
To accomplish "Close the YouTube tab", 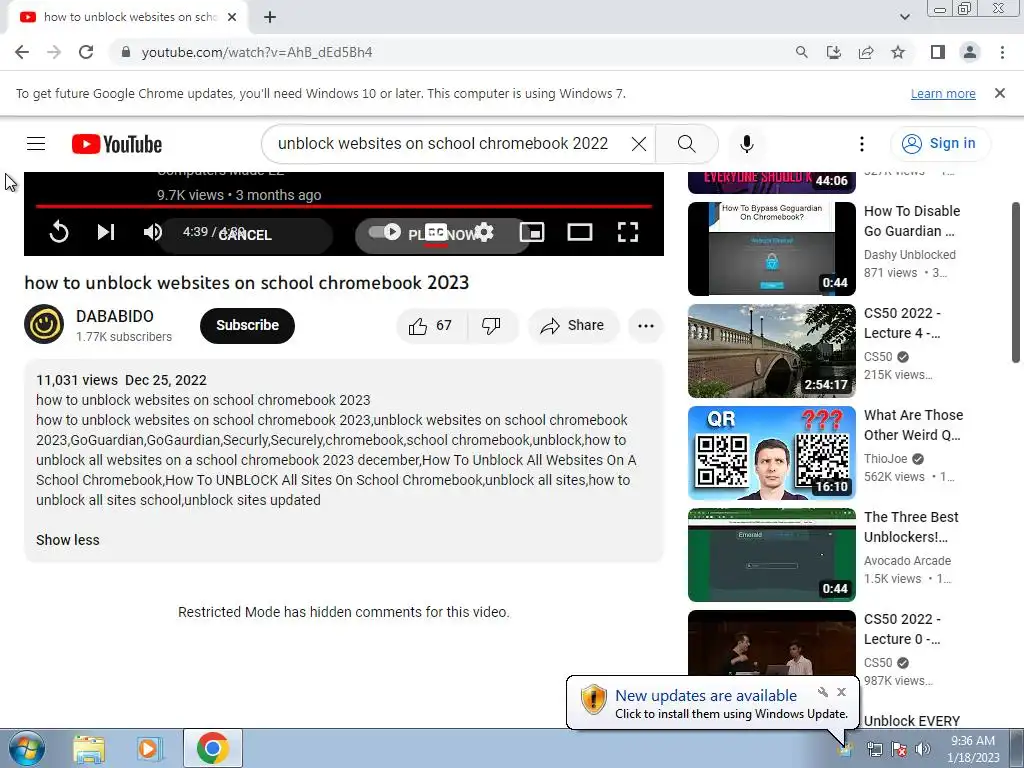I will 232,17.
